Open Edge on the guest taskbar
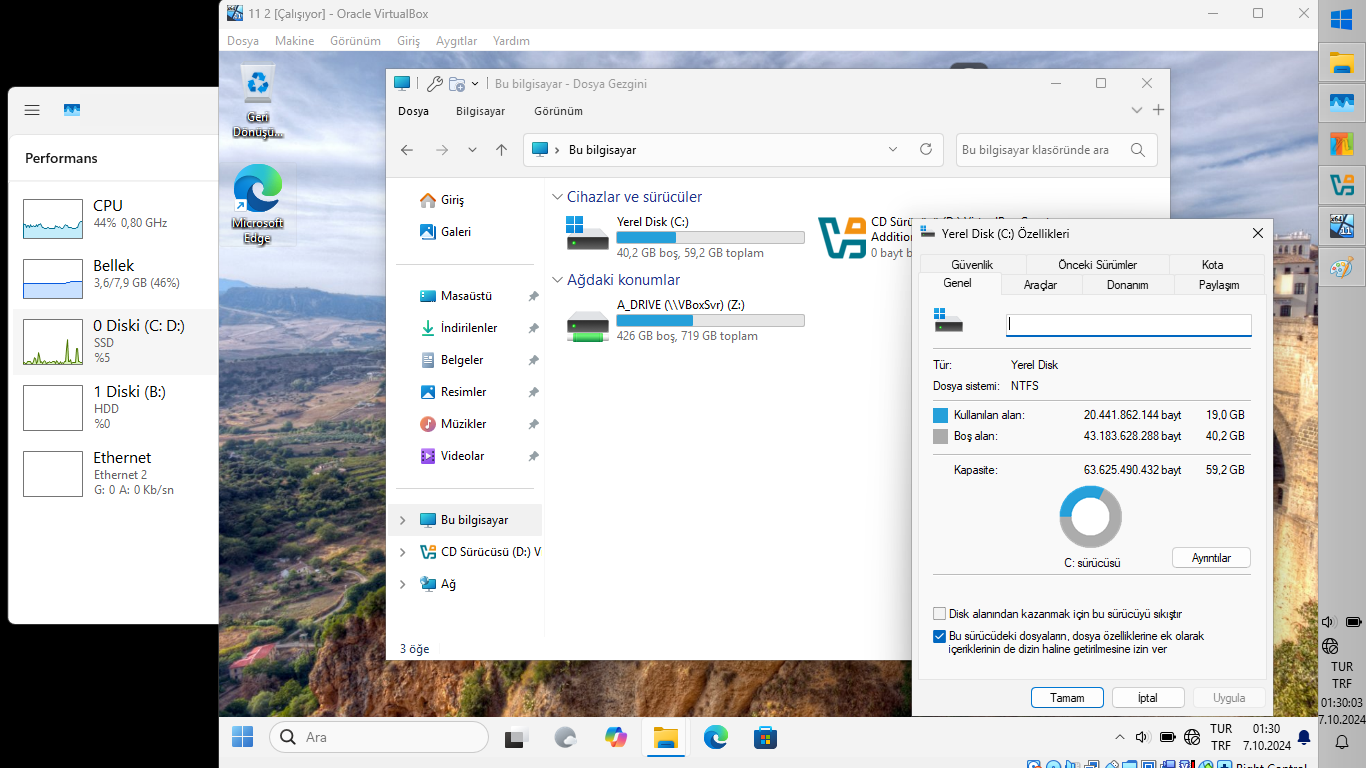 pyautogui.click(x=716, y=737)
